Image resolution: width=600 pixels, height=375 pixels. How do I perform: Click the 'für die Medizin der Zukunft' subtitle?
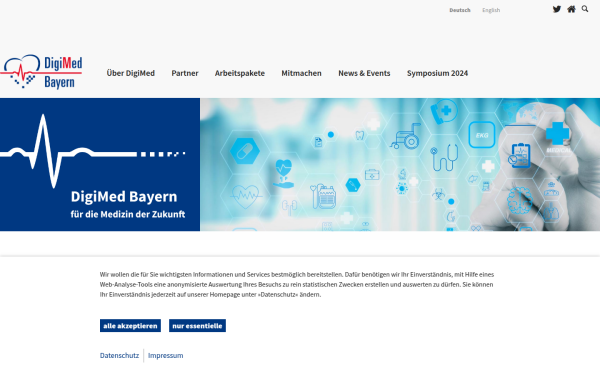coord(128,214)
